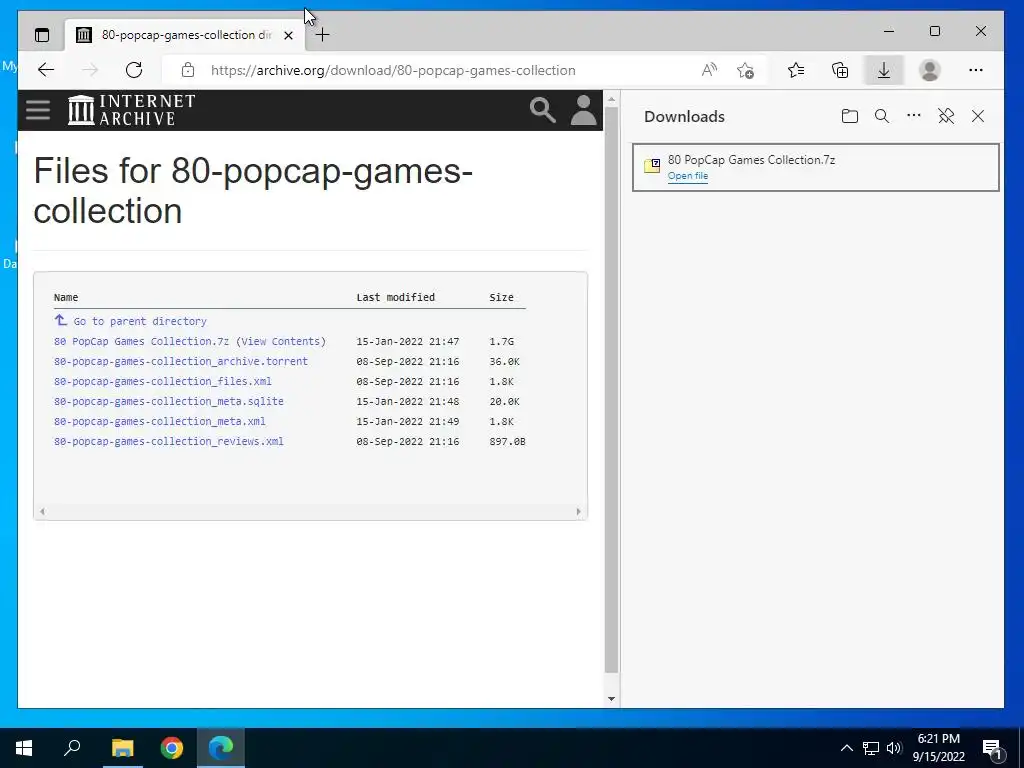Open the Internet Archive hamburger menu

click(38, 110)
